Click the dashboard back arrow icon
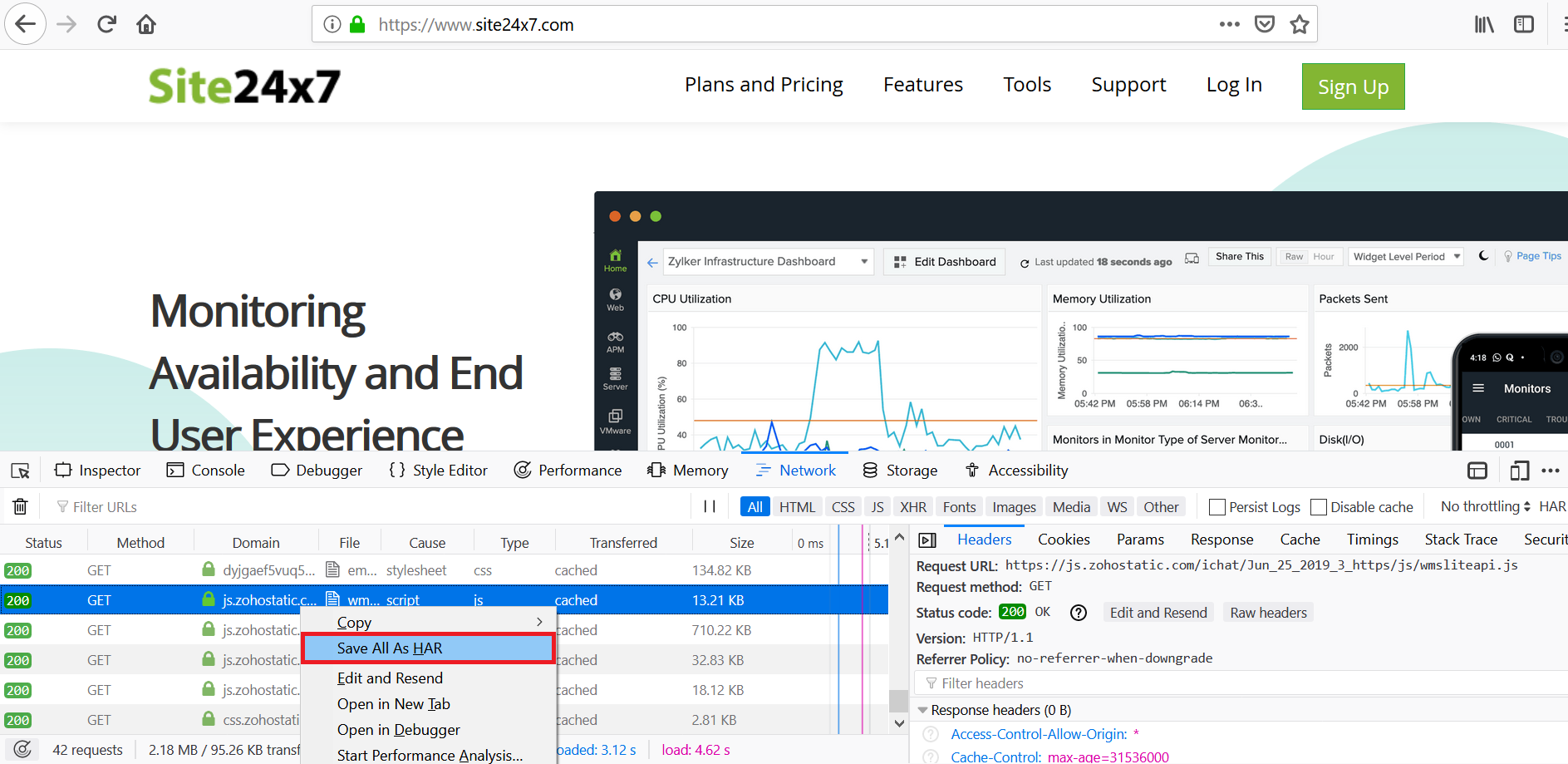Image resolution: width=1568 pixels, height=764 pixels. tap(652, 263)
